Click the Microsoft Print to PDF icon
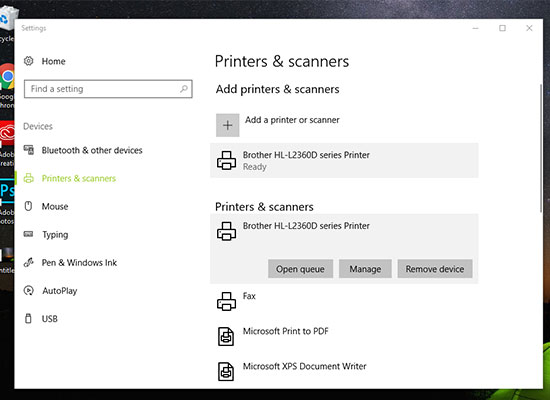Viewport: 550px width, 400px height. (x=226, y=336)
